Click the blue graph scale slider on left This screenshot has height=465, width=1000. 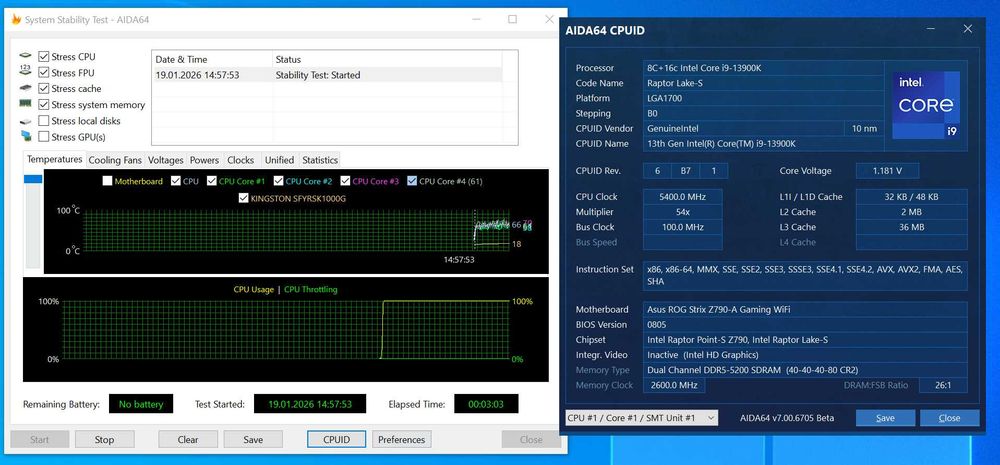(x=33, y=179)
